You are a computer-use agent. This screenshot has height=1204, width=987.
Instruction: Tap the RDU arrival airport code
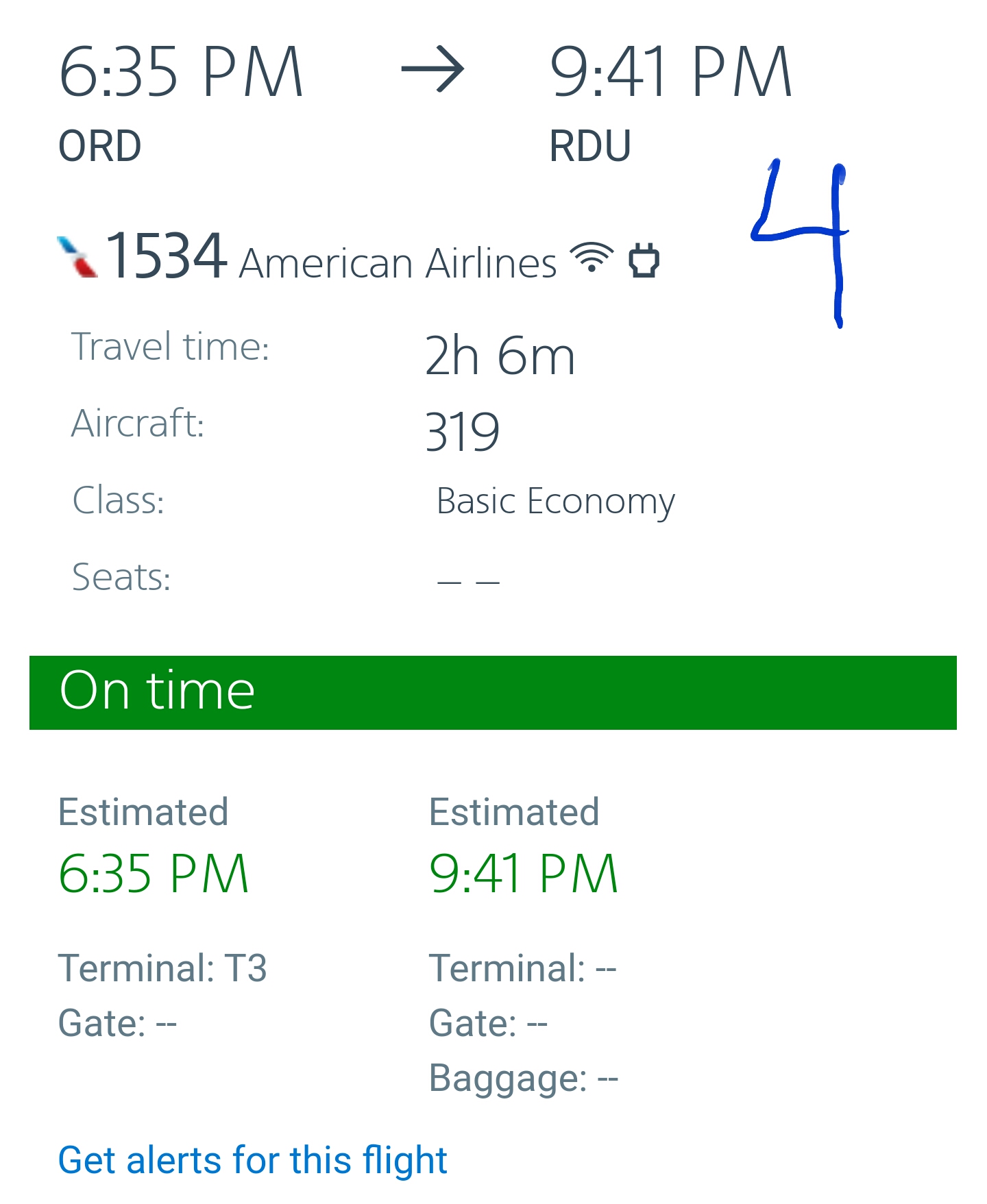[590, 146]
